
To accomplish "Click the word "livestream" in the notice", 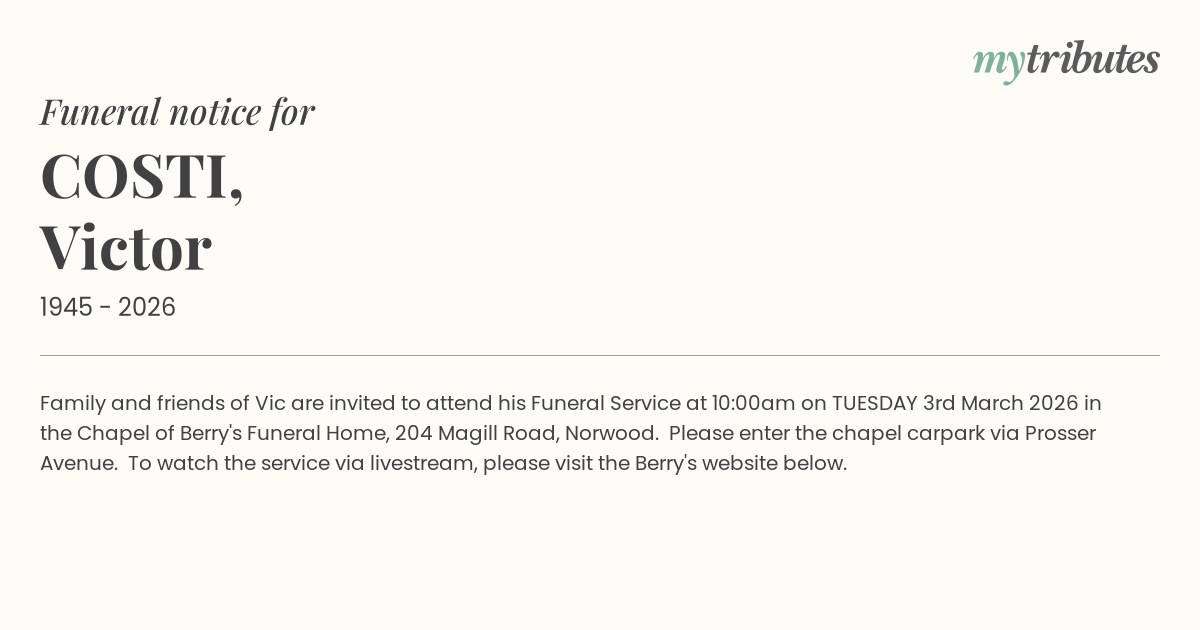I will pyautogui.click(x=423, y=463).
